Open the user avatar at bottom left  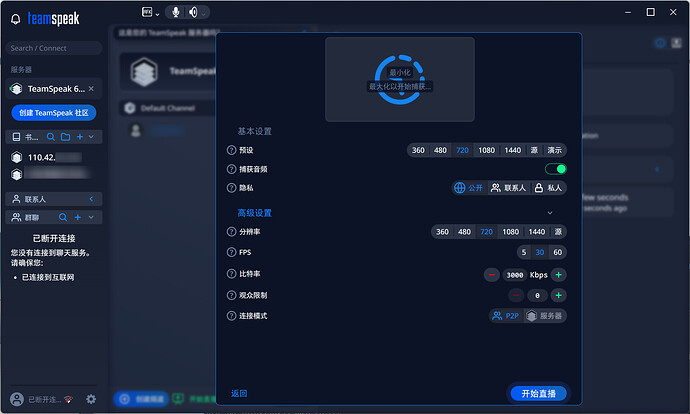tap(17, 399)
